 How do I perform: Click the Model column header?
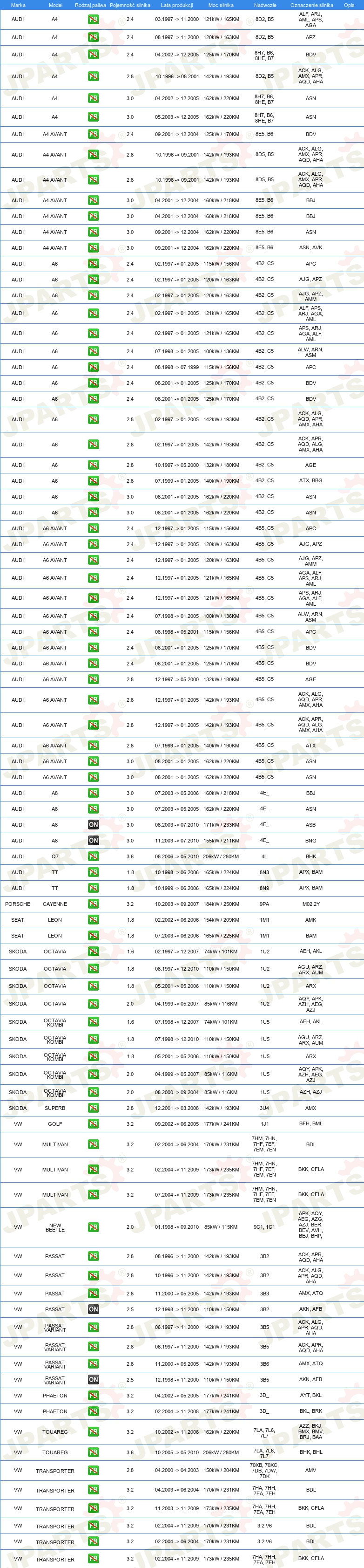[55, 5]
